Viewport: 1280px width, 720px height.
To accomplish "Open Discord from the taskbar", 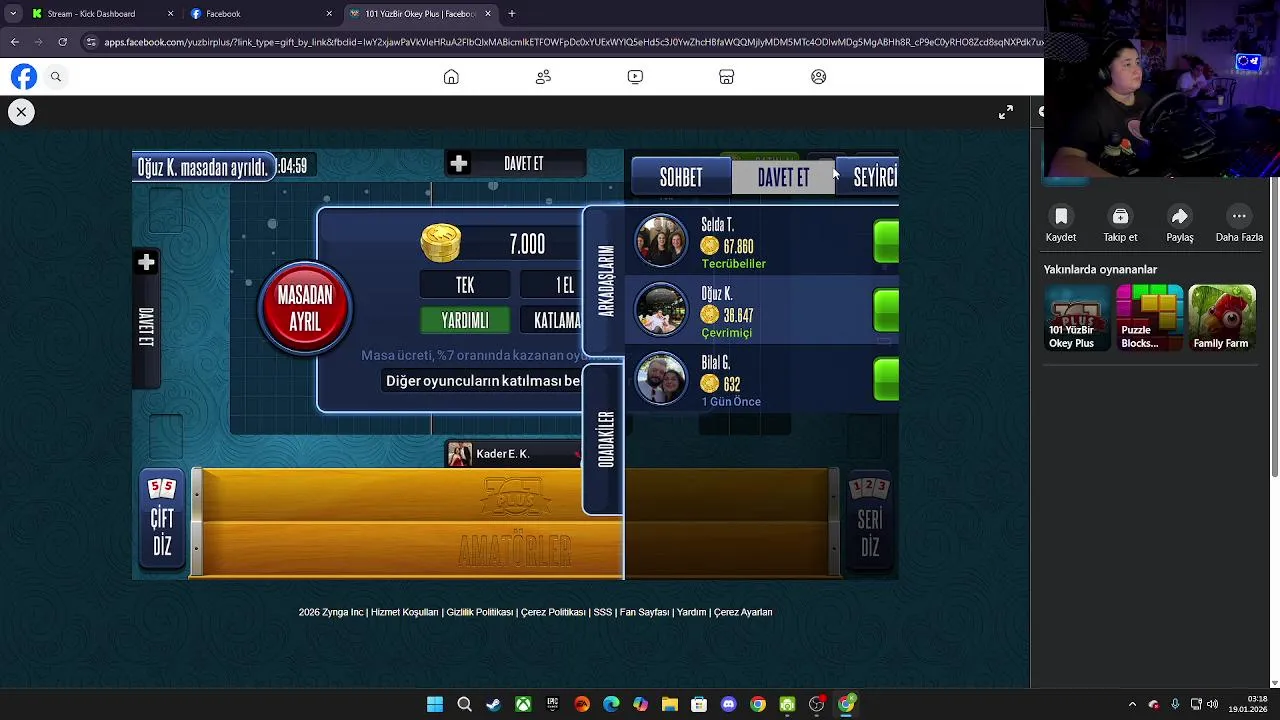I will click(x=728, y=704).
